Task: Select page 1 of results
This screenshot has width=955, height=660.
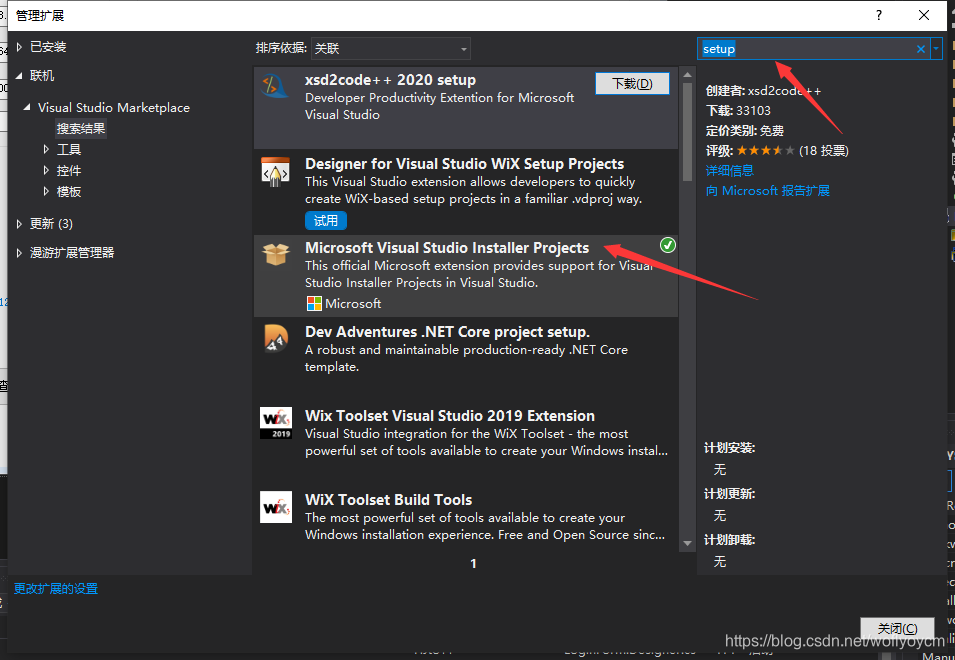Action: pos(473,564)
